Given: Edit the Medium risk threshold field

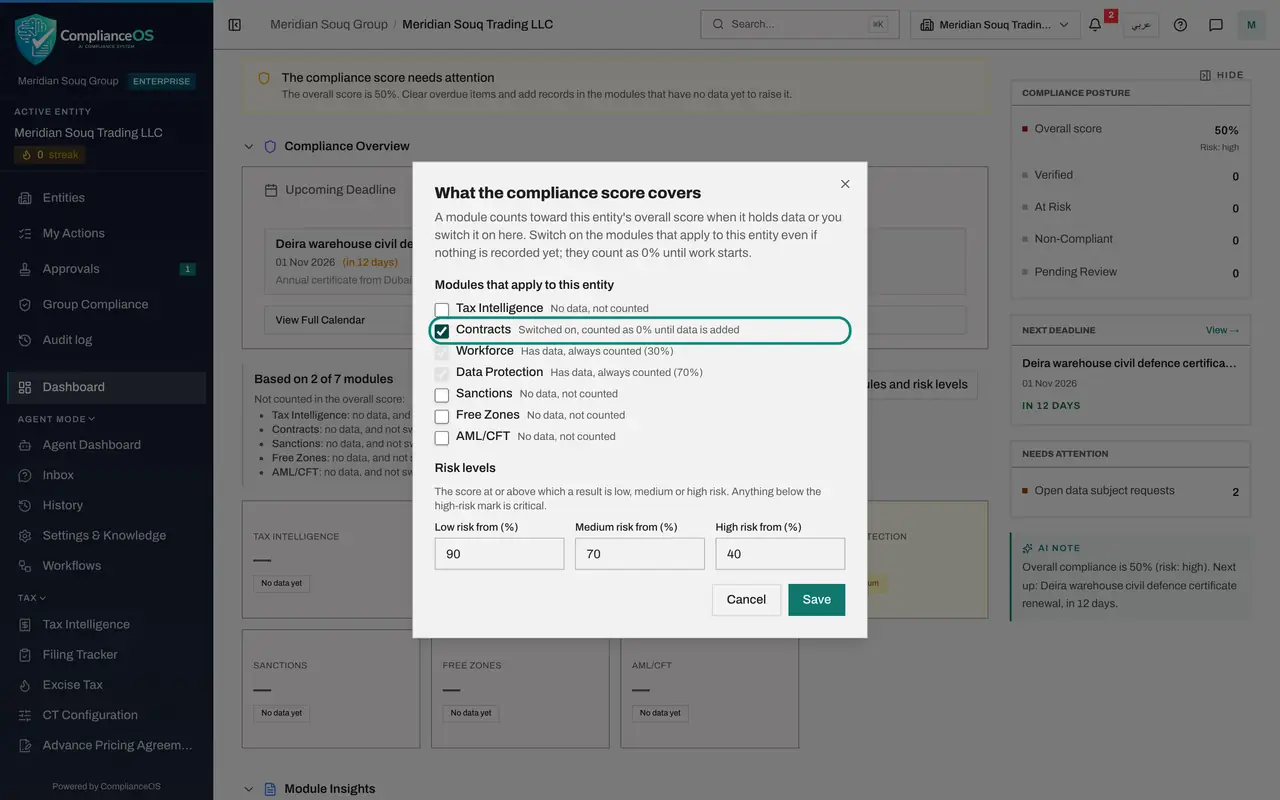Looking at the screenshot, I should pos(640,554).
